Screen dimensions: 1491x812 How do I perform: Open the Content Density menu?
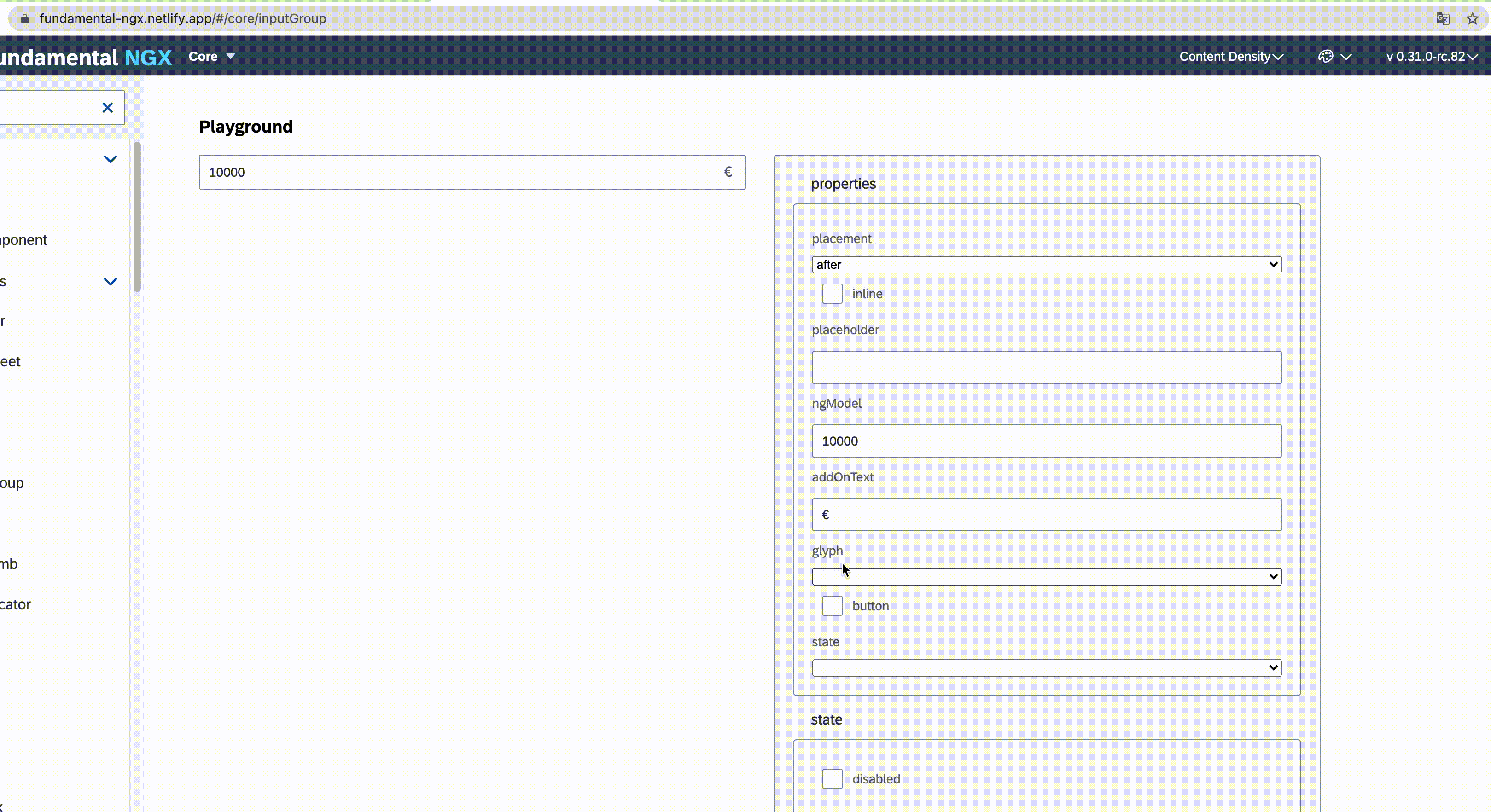pyautogui.click(x=1230, y=56)
